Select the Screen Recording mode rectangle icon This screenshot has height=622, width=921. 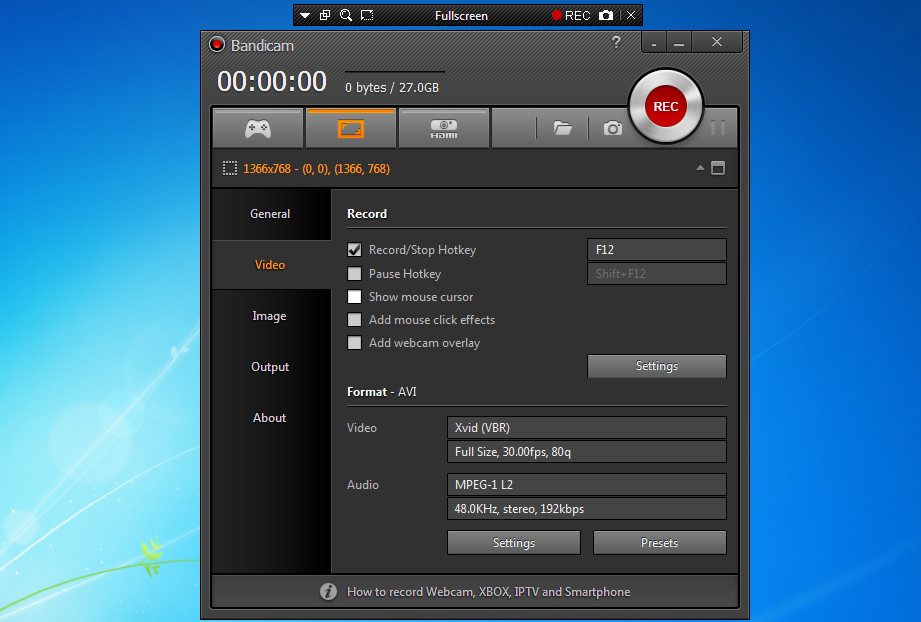pos(350,128)
